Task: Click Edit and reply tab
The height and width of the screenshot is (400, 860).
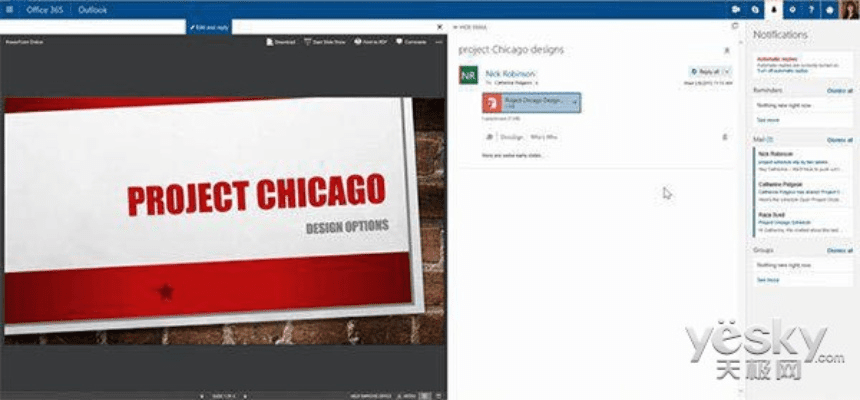Action: click(208, 26)
